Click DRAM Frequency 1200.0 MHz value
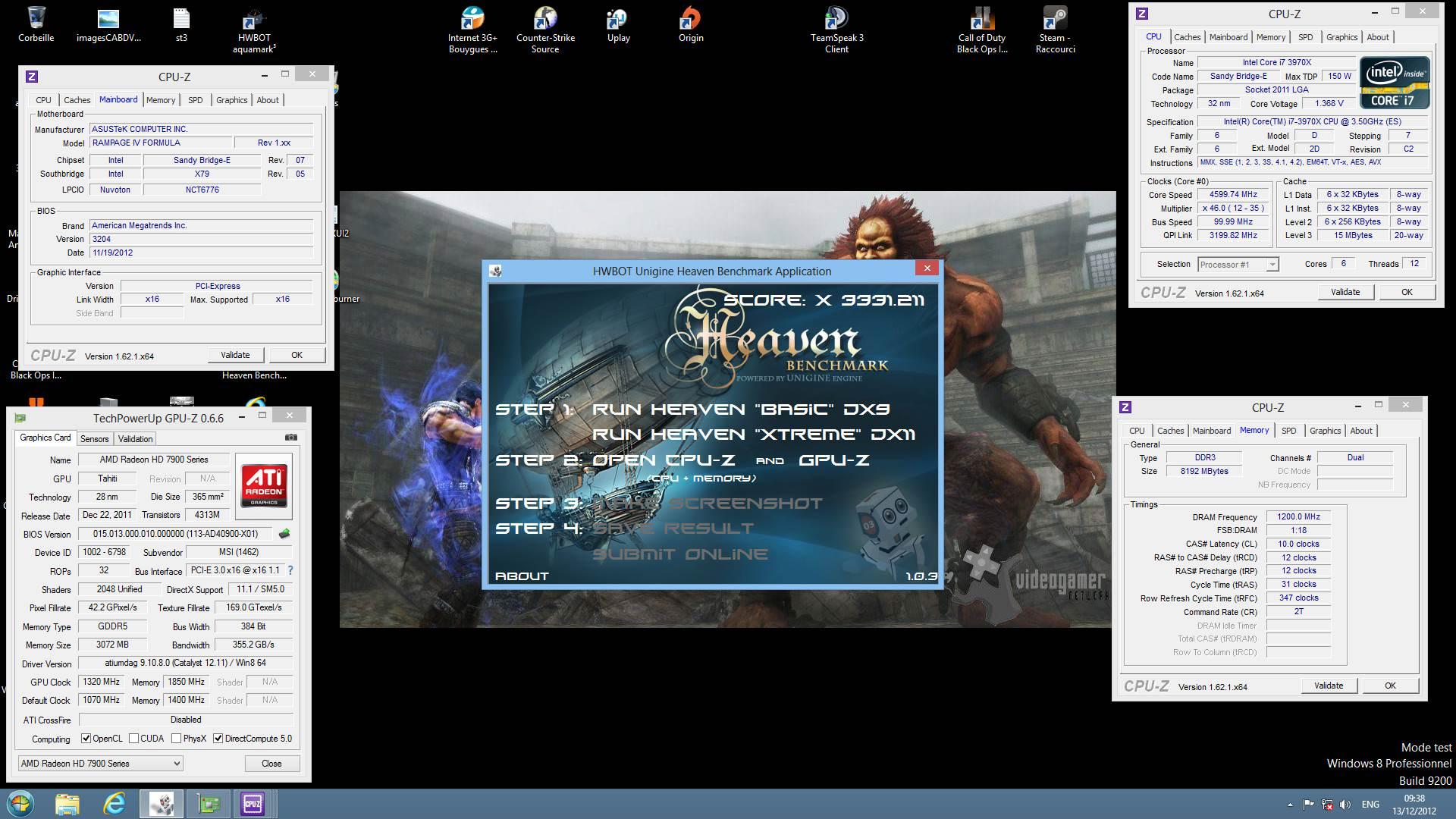 pyautogui.click(x=1298, y=516)
